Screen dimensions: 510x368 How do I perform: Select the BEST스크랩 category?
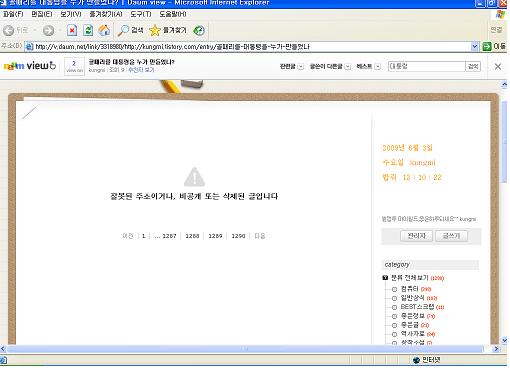point(417,307)
